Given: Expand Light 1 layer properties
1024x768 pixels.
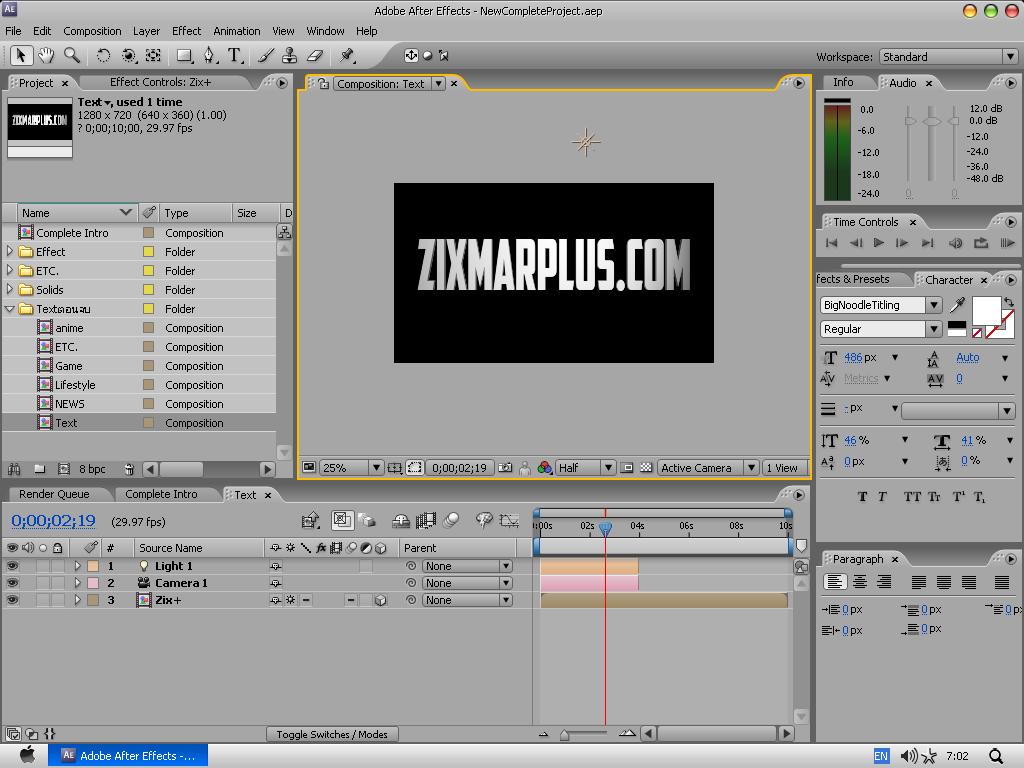Looking at the screenshot, I should click(x=77, y=566).
